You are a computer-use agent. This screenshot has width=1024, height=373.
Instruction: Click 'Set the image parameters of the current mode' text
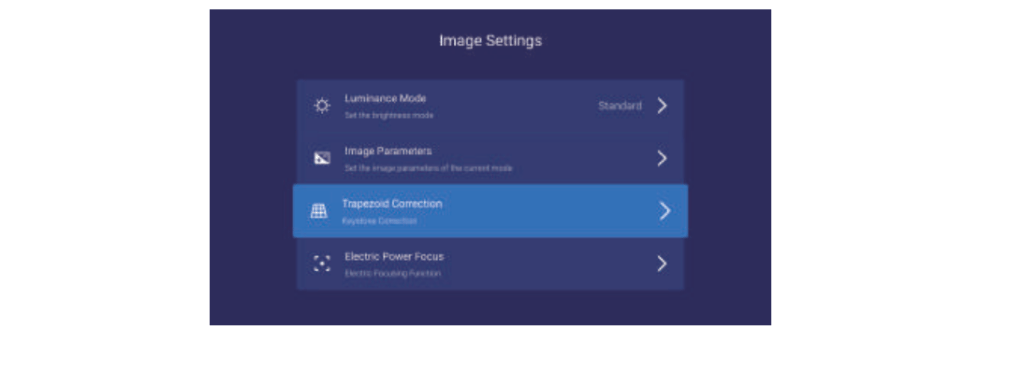point(428,169)
